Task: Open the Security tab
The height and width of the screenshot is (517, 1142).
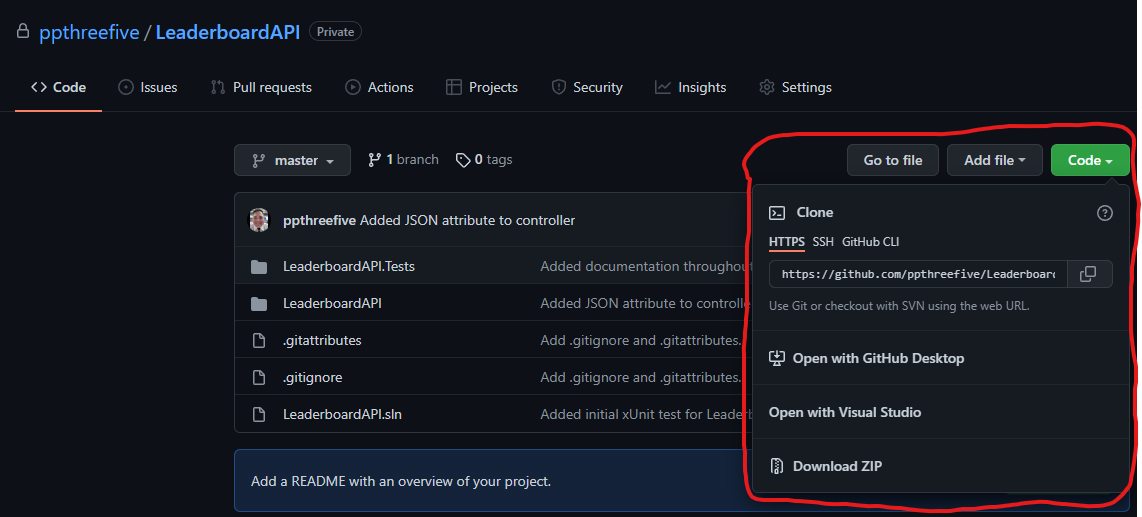Action: (587, 87)
